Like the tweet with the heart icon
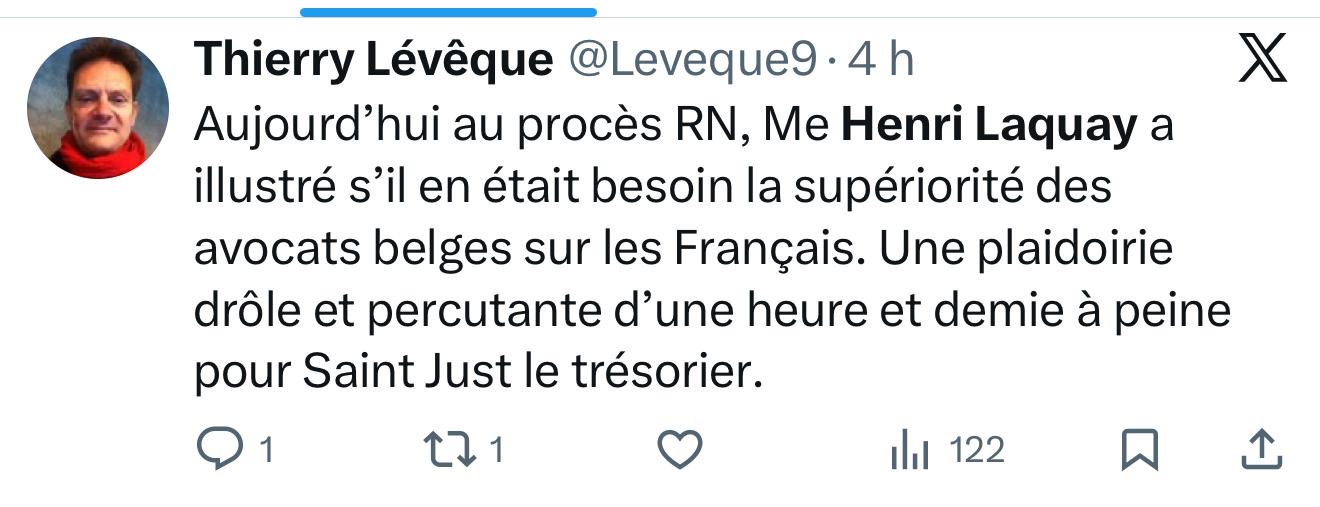 point(682,451)
